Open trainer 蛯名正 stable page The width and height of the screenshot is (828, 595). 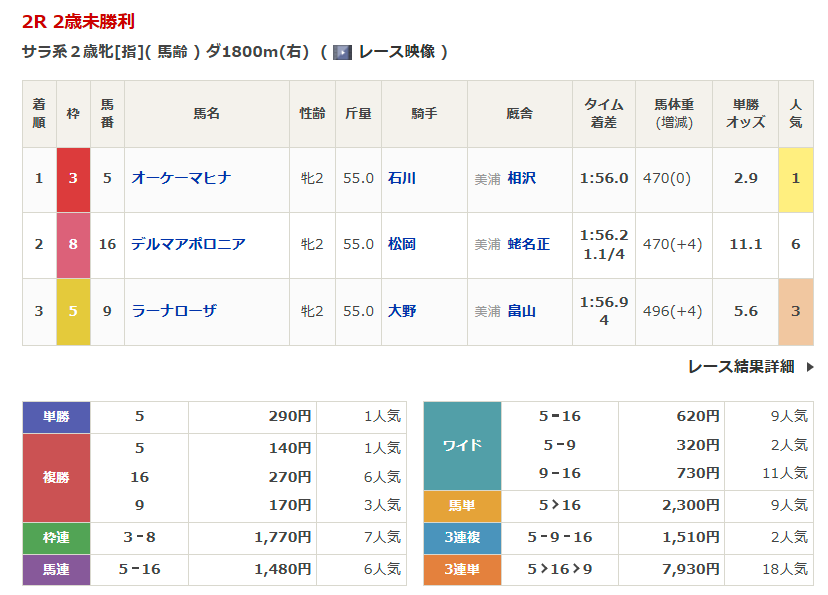528,244
